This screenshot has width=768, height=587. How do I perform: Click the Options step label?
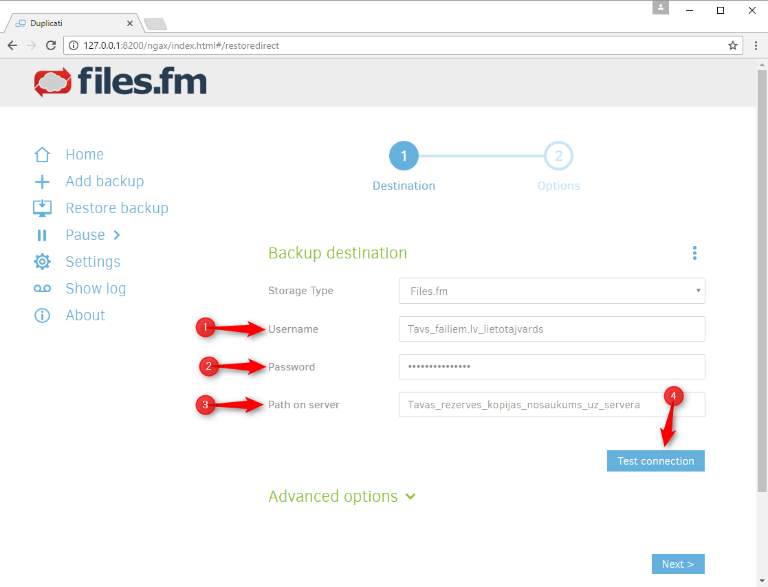tap(558, 186)
